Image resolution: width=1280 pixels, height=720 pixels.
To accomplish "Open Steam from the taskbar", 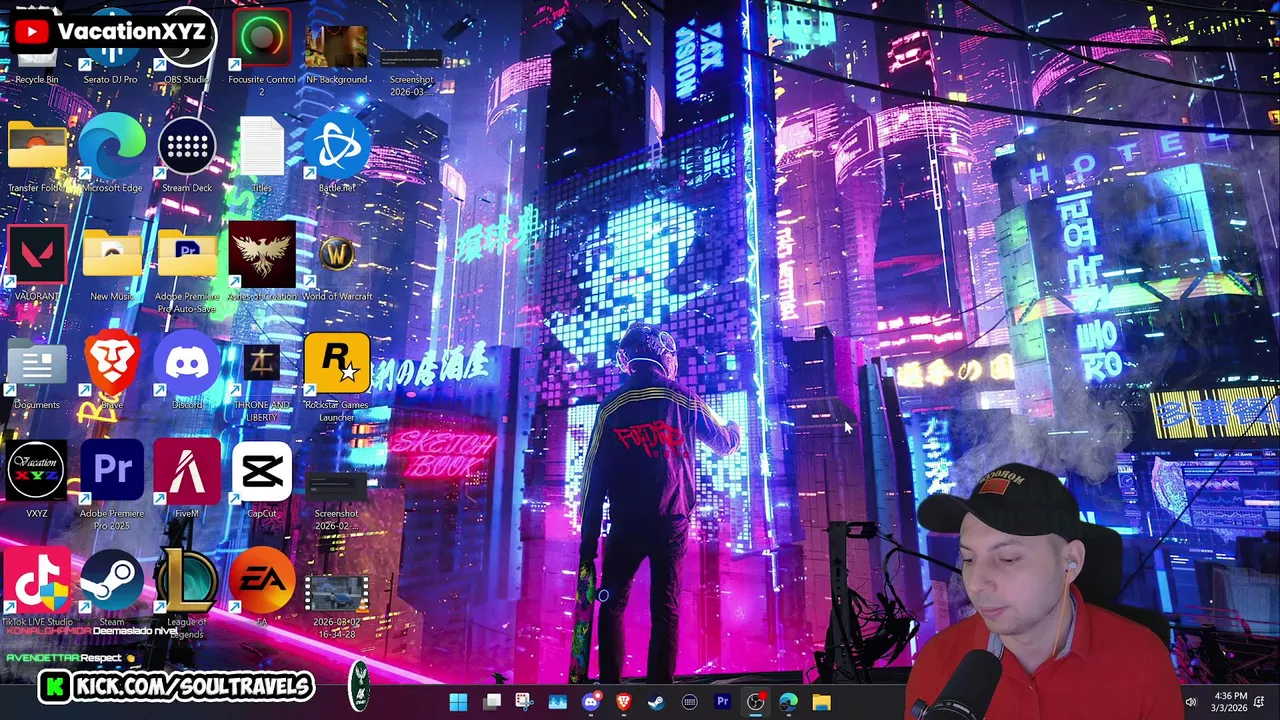I will pos(657,702).
